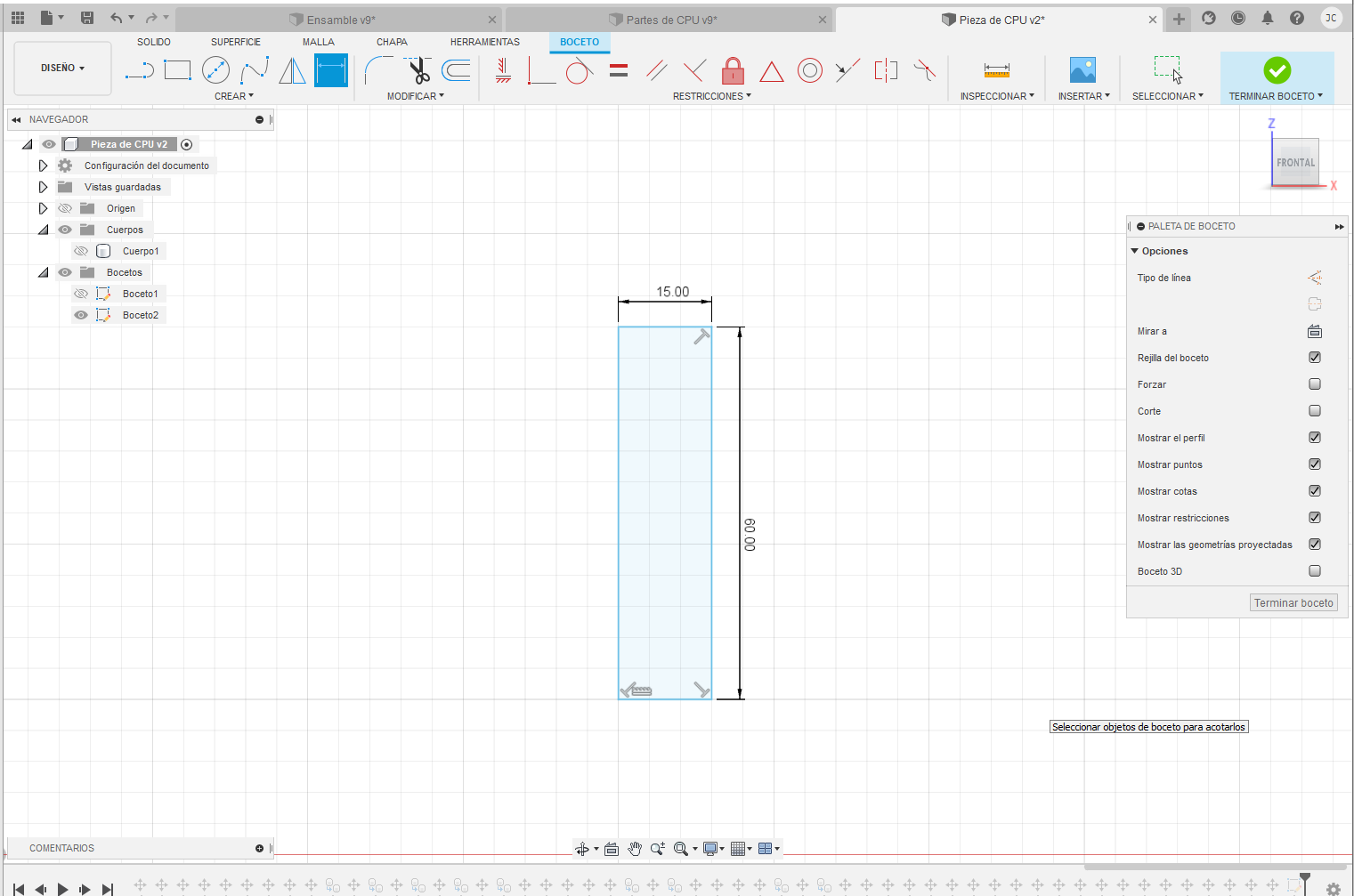The image size is (1354, 896).
Task: Expand Configuración del documento node
Action: tap(43, 165)
